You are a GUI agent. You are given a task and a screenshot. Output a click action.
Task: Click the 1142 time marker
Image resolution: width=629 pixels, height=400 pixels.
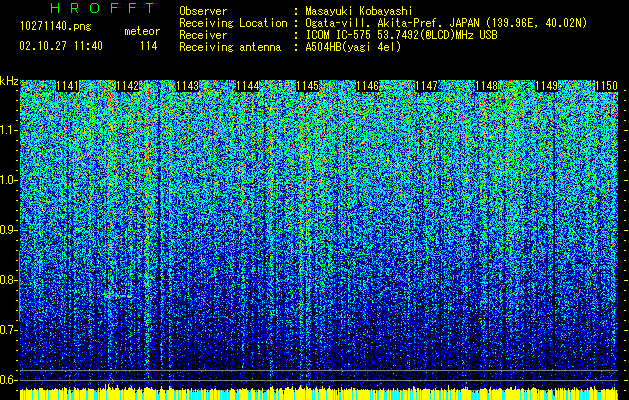(x=127, y=86)
